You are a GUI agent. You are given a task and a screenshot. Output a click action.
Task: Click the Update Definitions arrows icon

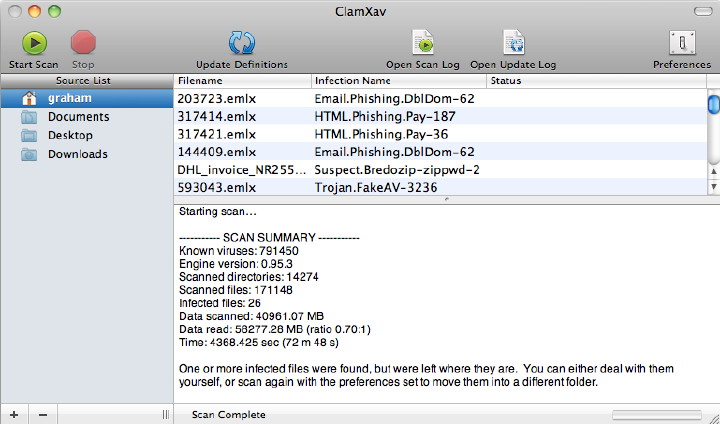(242, 43)
